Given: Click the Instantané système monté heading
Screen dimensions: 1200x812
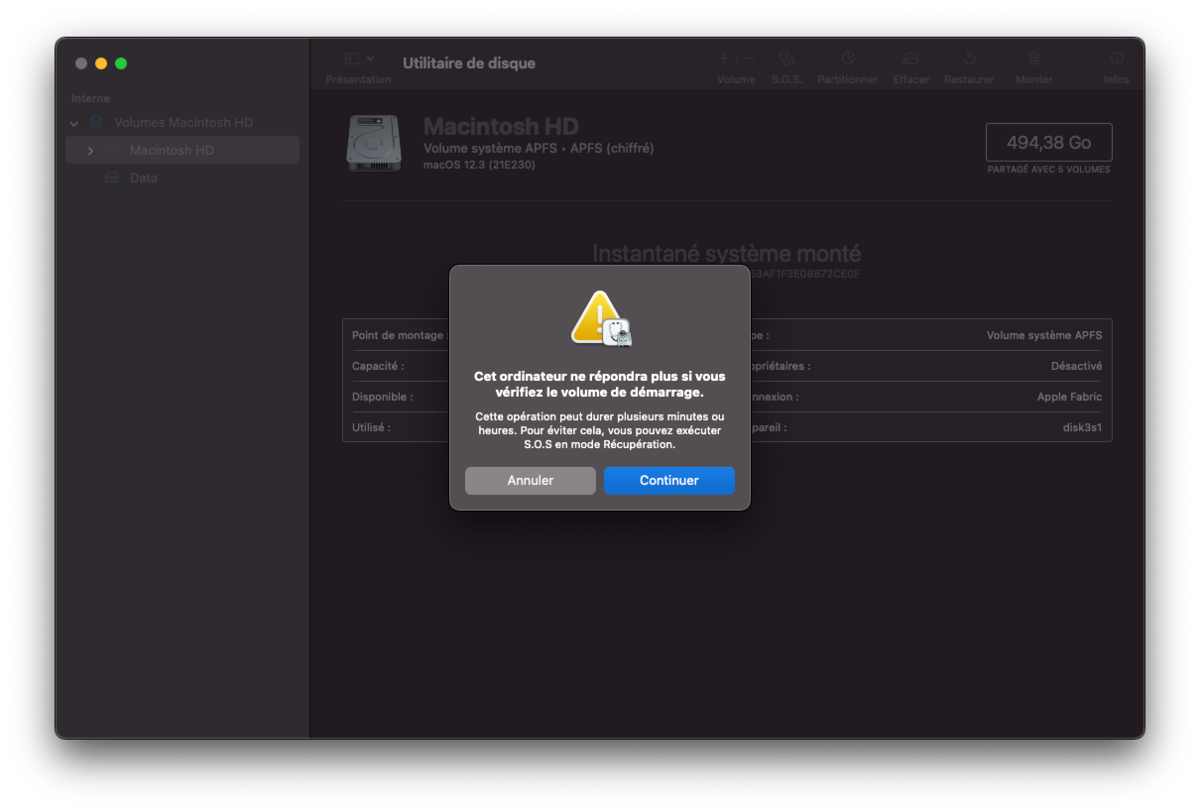Looking at the screenshot, I should coord(726,254).
